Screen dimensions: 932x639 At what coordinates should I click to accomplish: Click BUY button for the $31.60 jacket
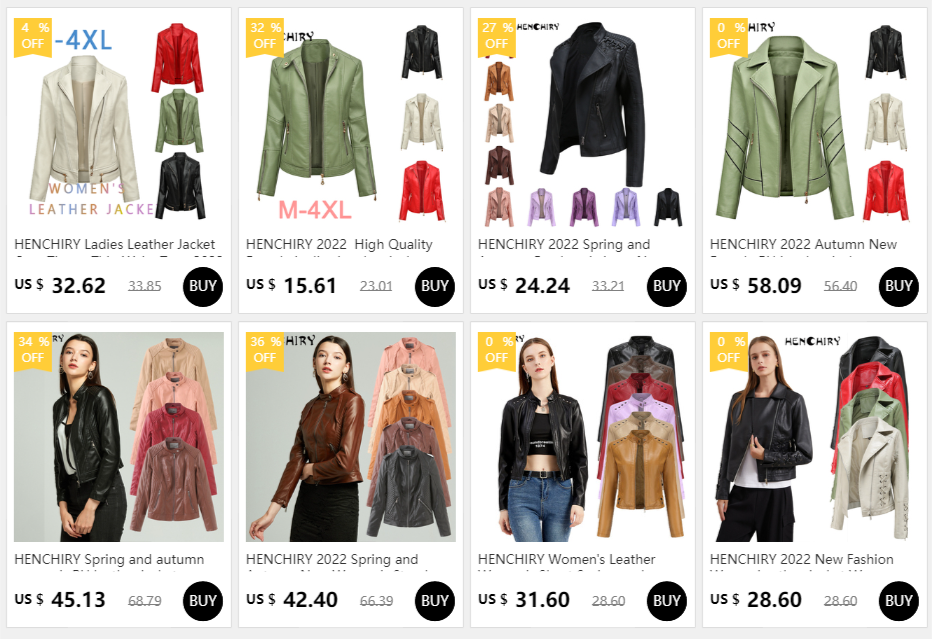pyautogui.click(x=666, y=601)
